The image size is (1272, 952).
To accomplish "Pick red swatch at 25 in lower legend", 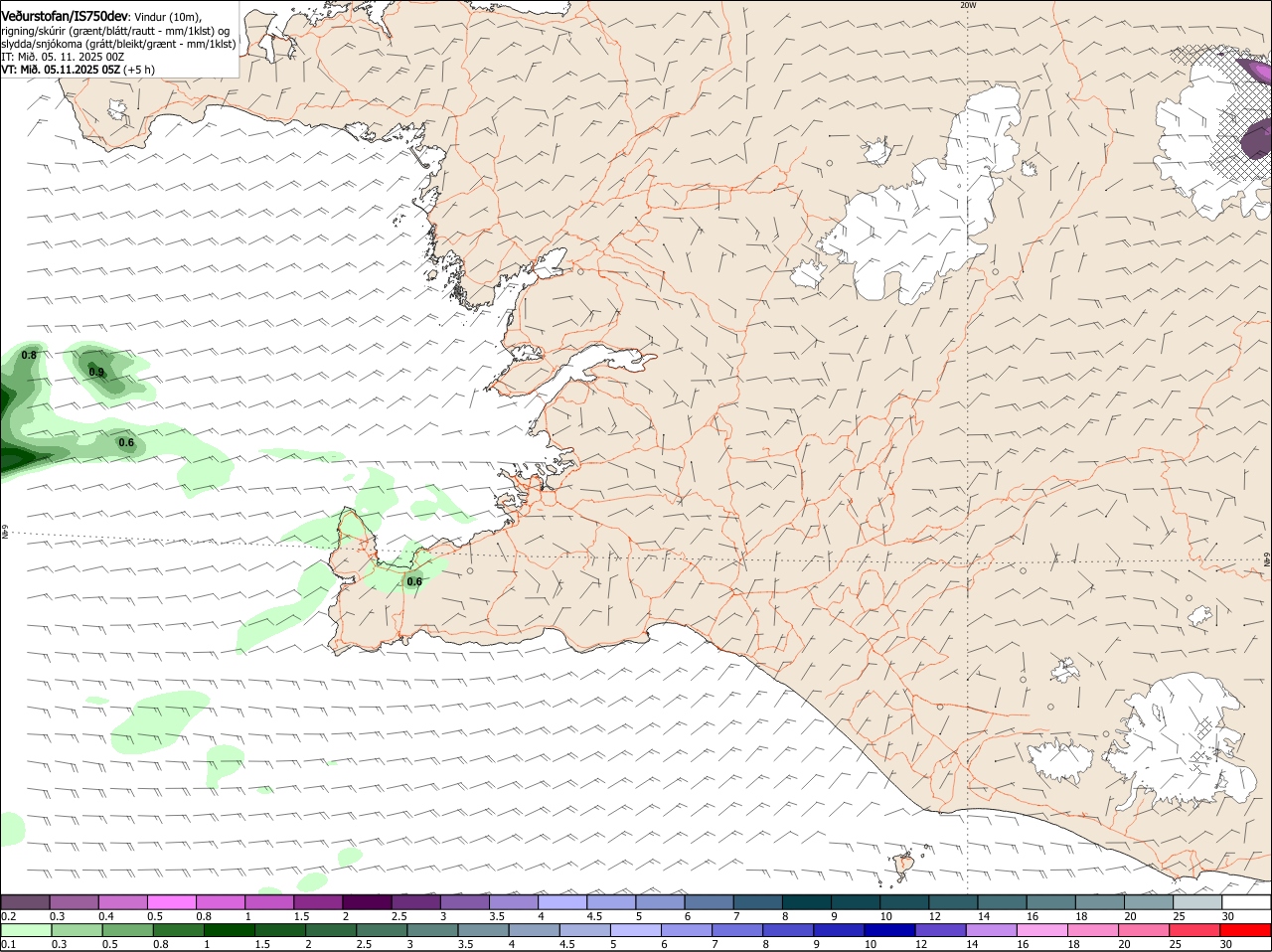I will (1194, 930).
